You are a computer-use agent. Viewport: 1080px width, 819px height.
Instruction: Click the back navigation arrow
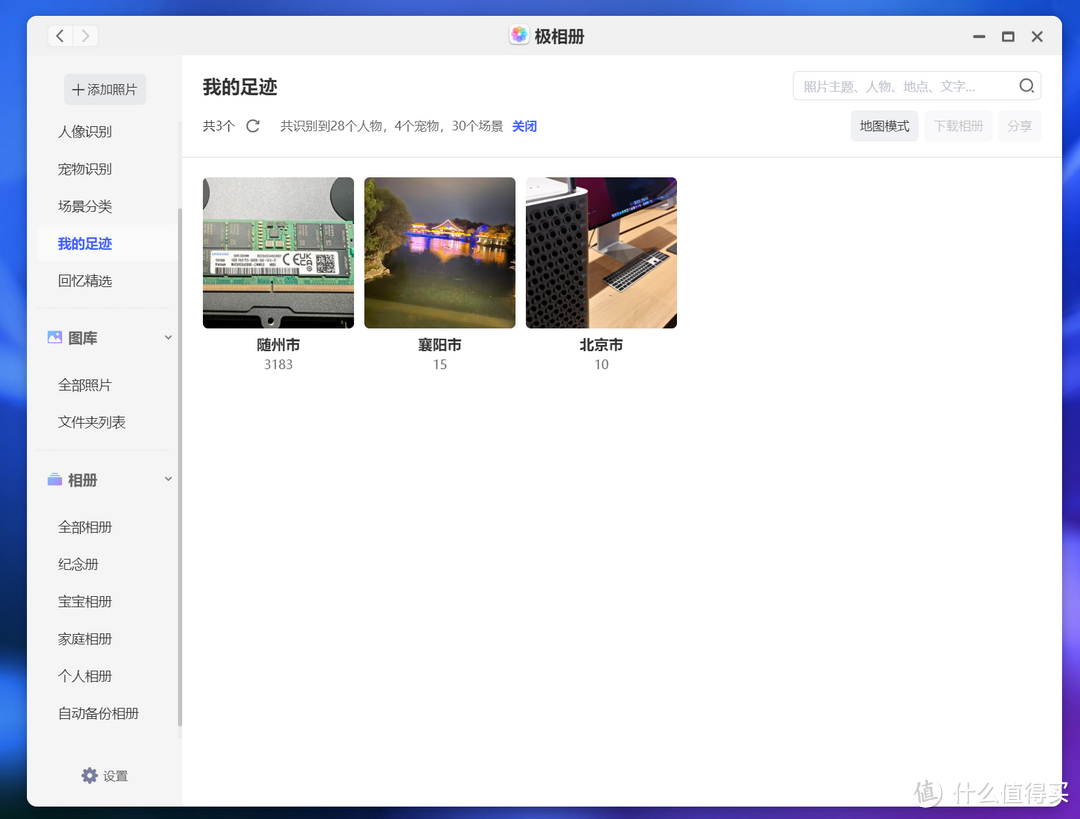click(x=61, y=36)
